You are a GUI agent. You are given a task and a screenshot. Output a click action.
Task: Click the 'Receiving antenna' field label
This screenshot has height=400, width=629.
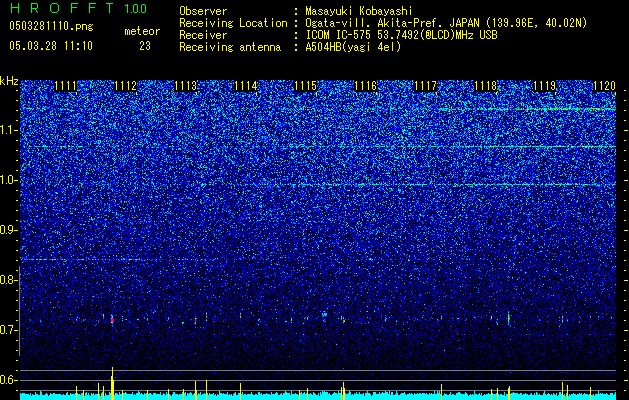click(x=230, y=47)
